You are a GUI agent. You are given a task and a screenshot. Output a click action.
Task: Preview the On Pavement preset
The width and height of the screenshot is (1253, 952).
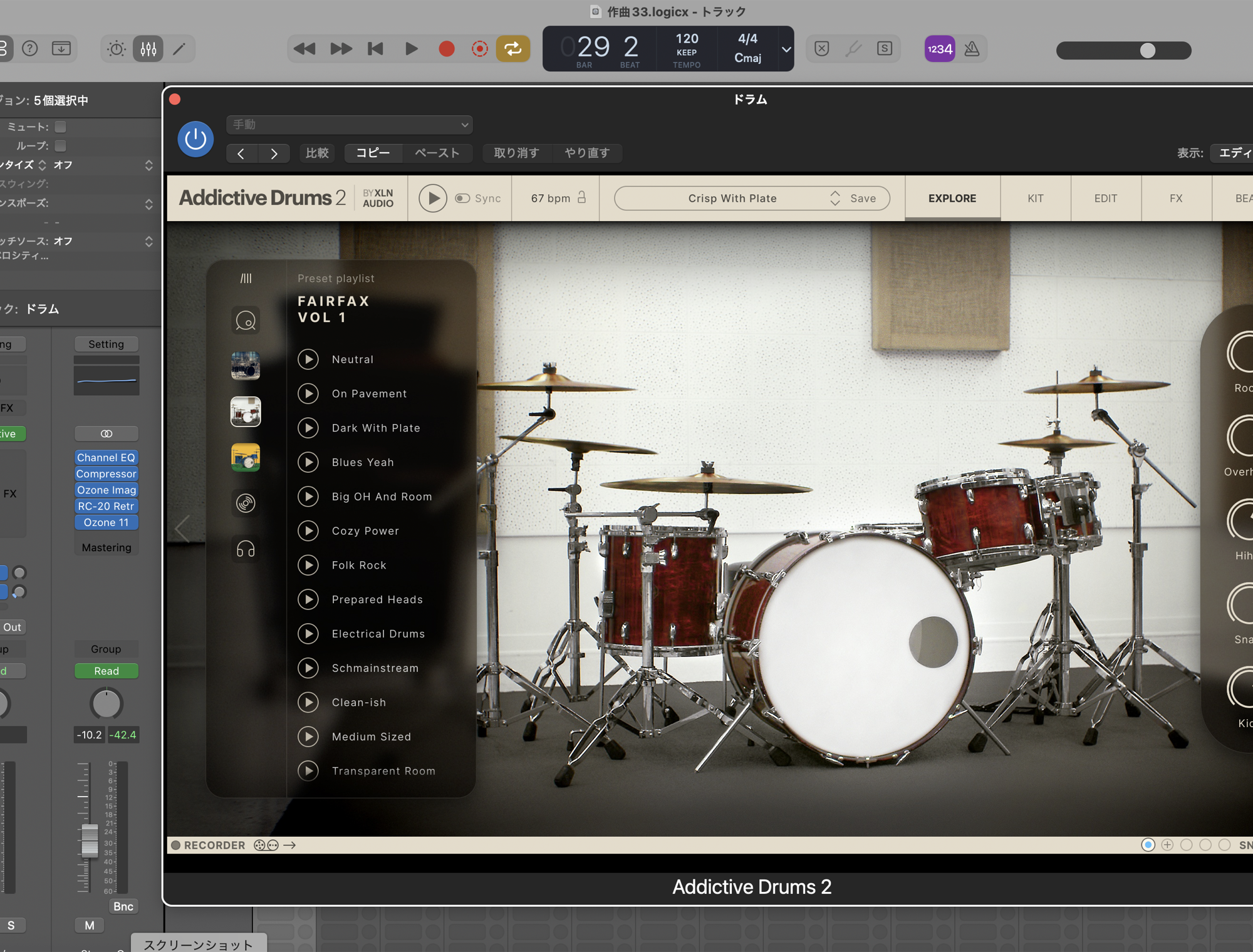click(x=308, y=394)
